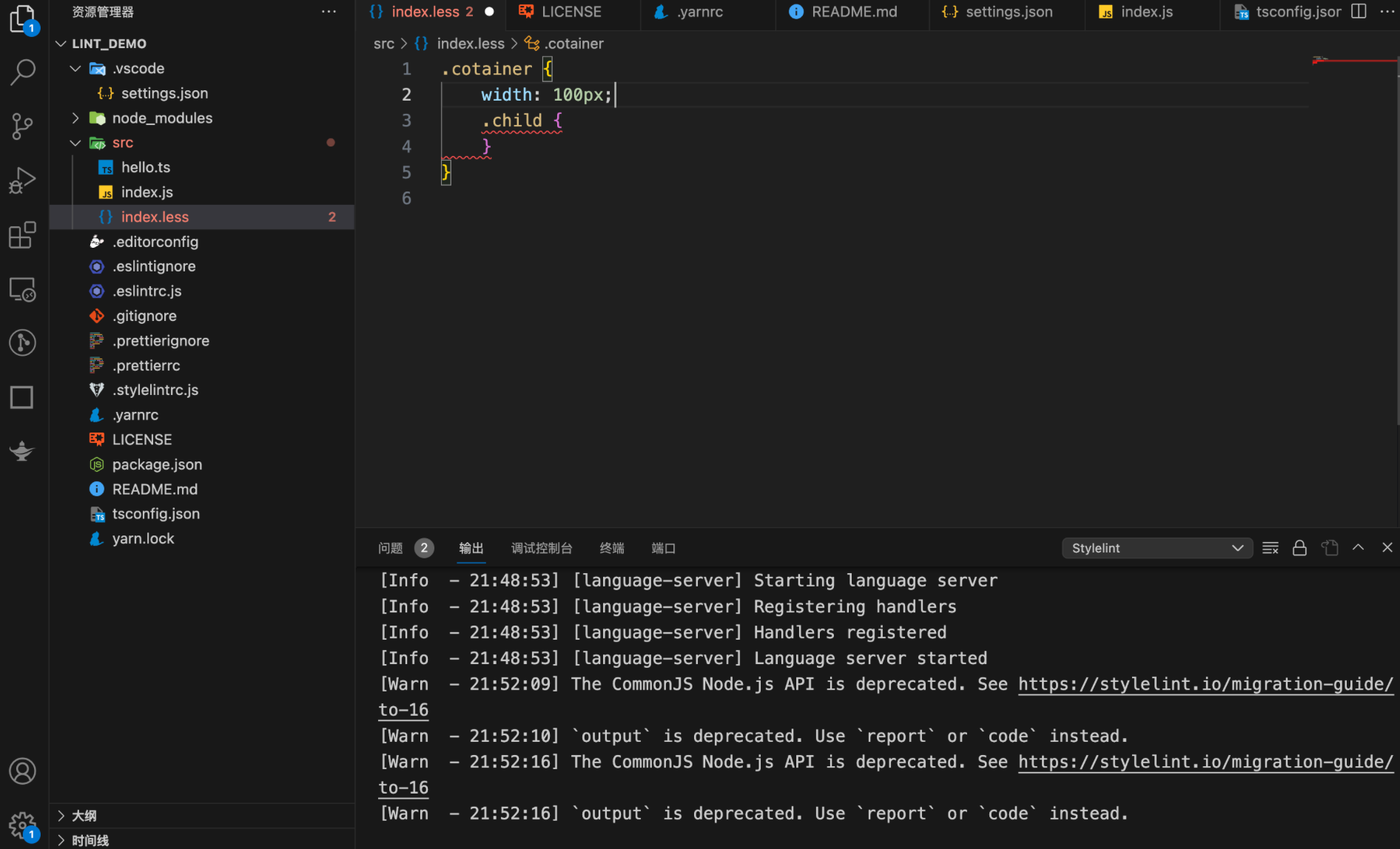Open the .eslintrc.js file
The width and height of the screenshot is (1400, 849).
click(202, 291)
